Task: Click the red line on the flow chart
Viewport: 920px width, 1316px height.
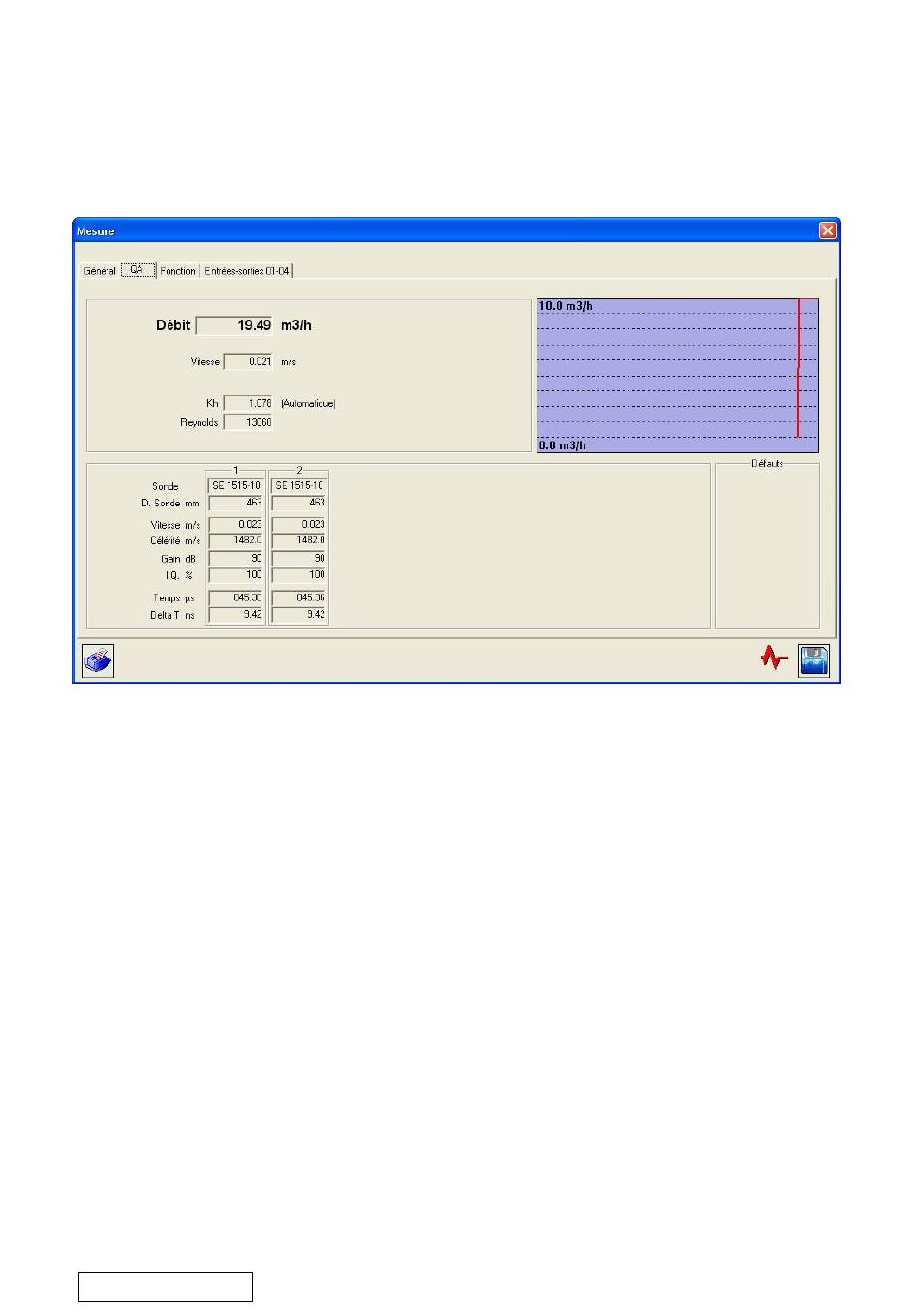Action: pyautogui.click(x=798, y=369)
